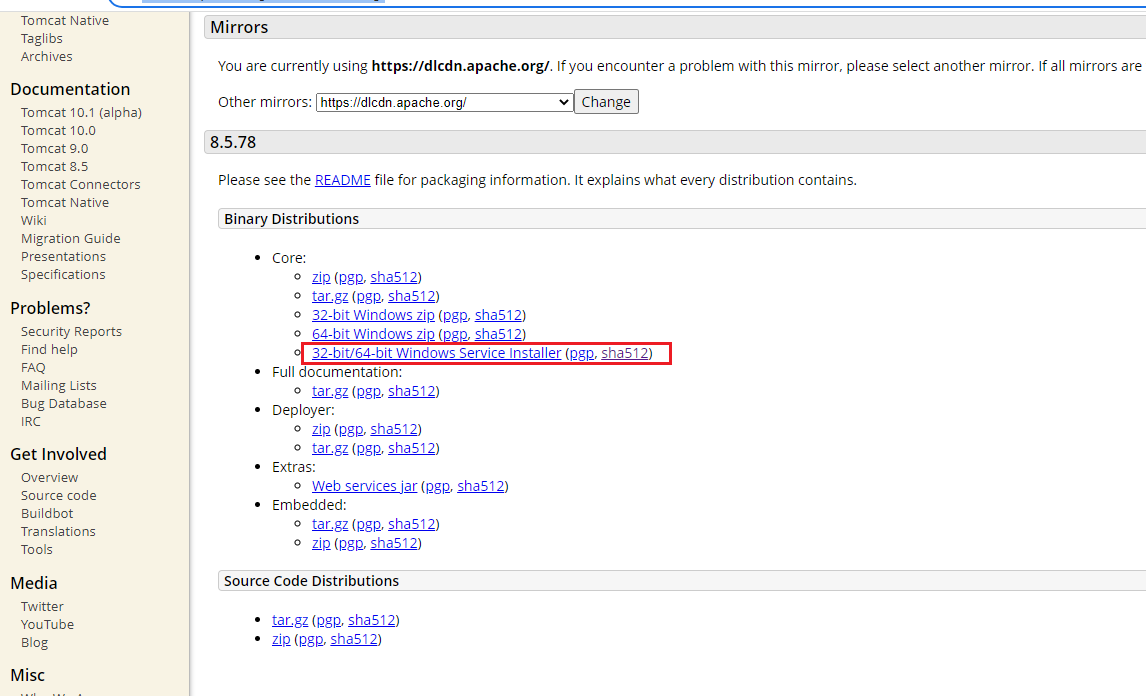
Task: Open Tomcat Connectors documentation
Action: click(x=80, y=185)
